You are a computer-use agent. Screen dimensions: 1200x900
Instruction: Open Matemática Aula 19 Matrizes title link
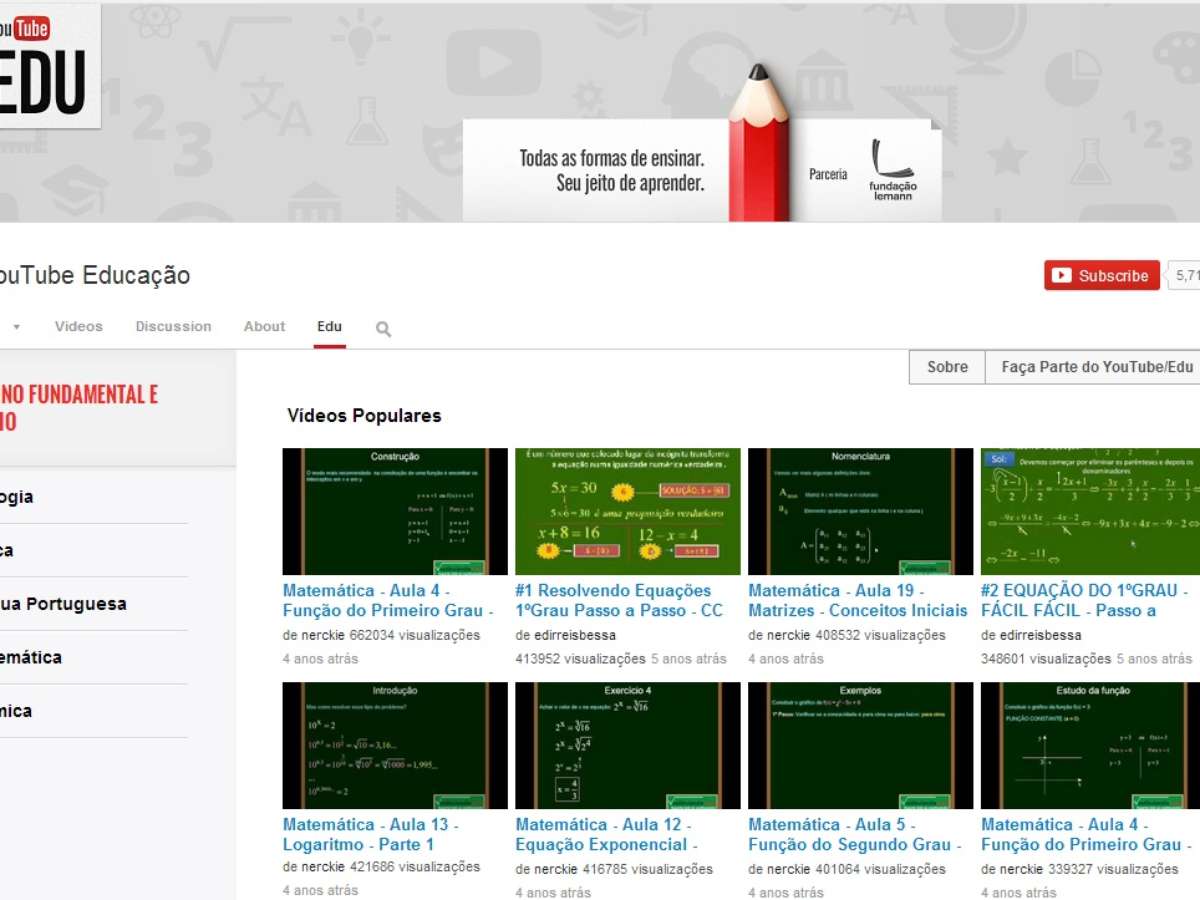pyautogui.click(x=857, y=600)
